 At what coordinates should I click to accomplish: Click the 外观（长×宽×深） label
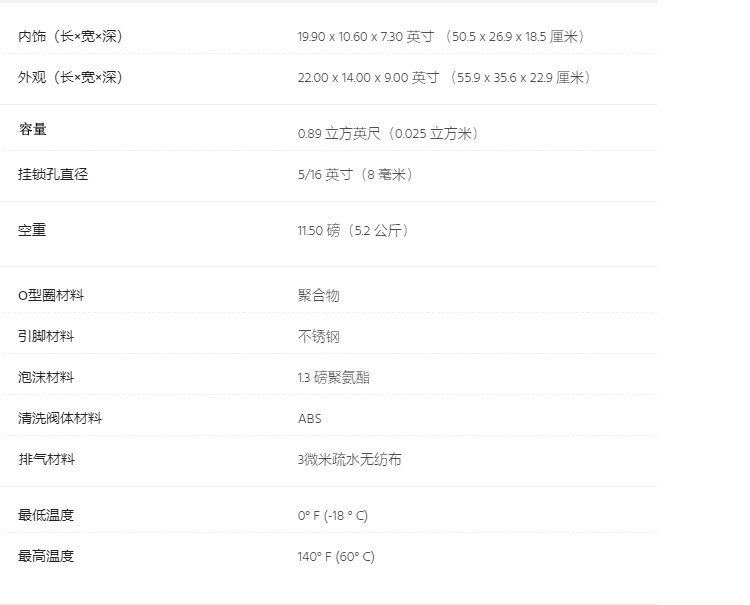(x=70, y=78)
